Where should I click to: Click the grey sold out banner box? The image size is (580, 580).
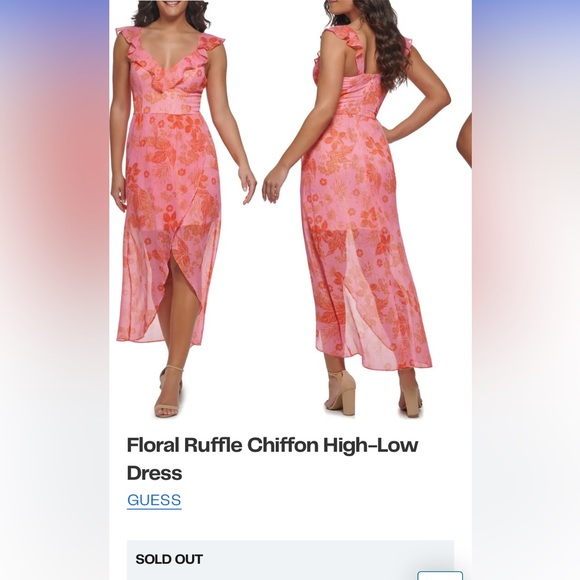tap(290, 560)
